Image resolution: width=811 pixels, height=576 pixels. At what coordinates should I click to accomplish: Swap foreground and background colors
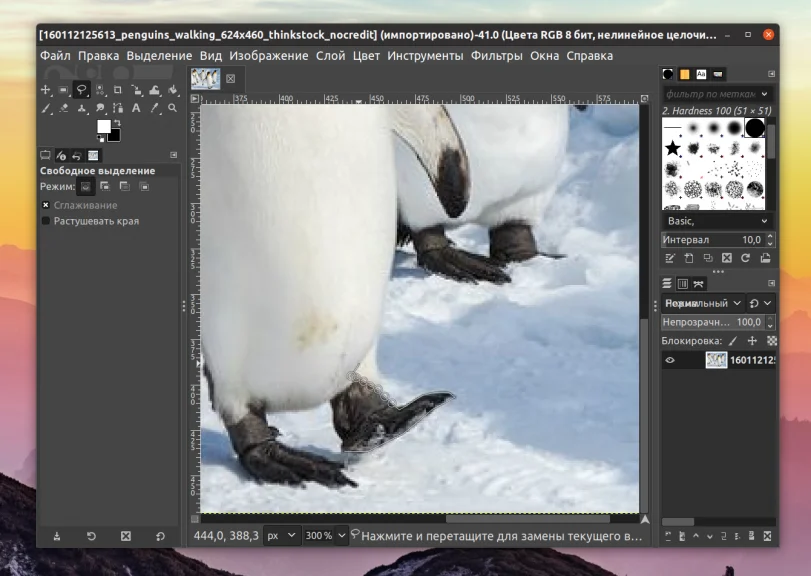tap(116, 122)
